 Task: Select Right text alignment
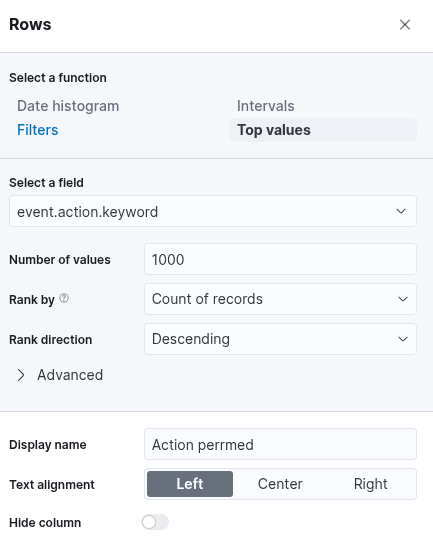tap(370, 484)
